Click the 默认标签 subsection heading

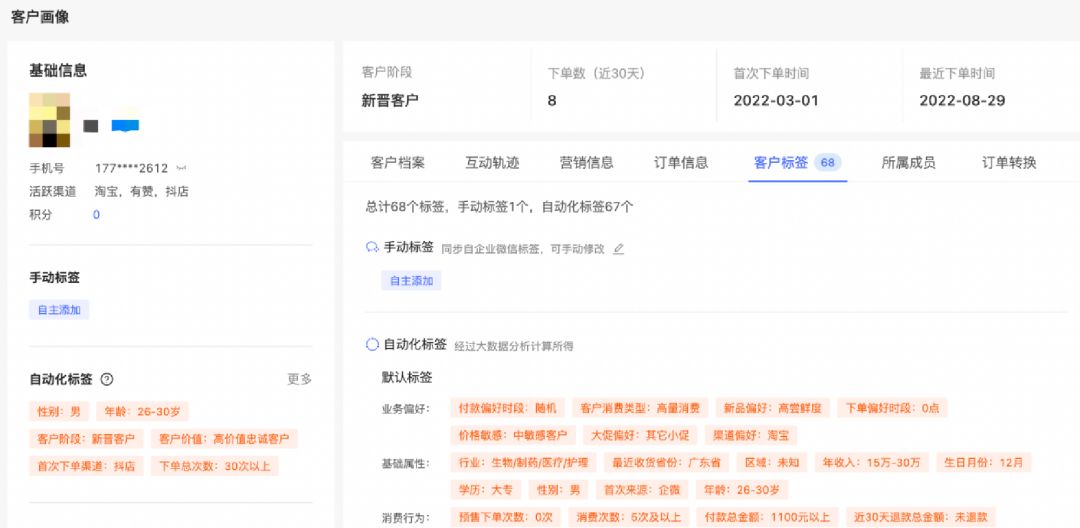[x=407, y=377]
